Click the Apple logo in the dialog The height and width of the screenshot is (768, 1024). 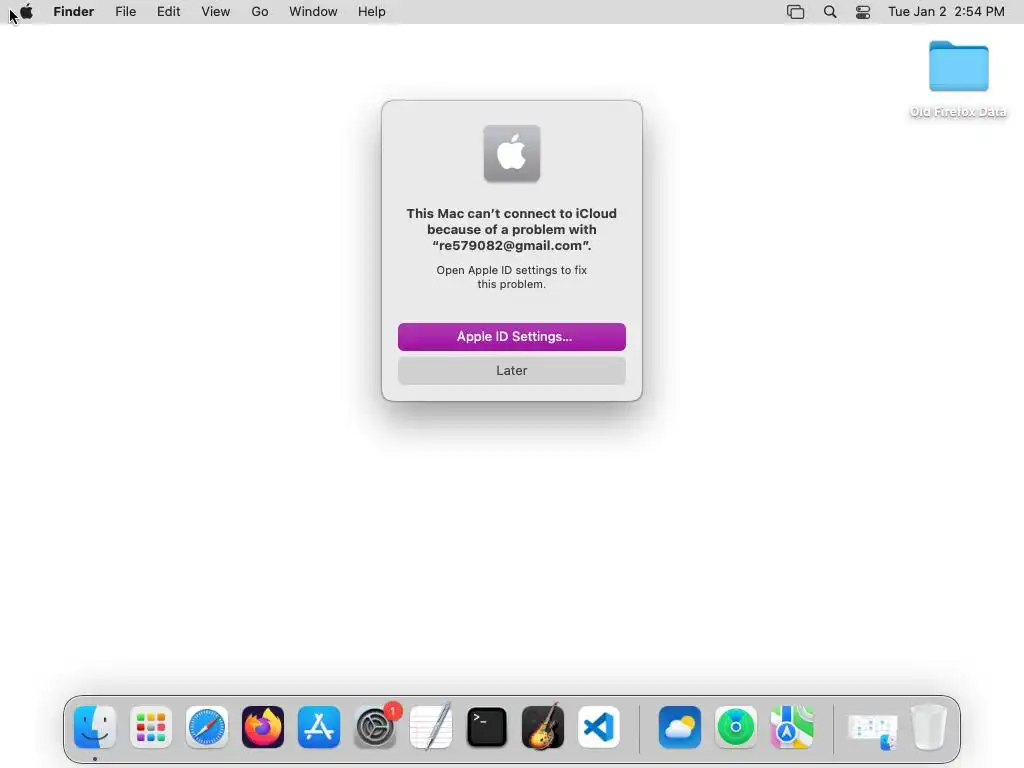(x=512, y=153)
